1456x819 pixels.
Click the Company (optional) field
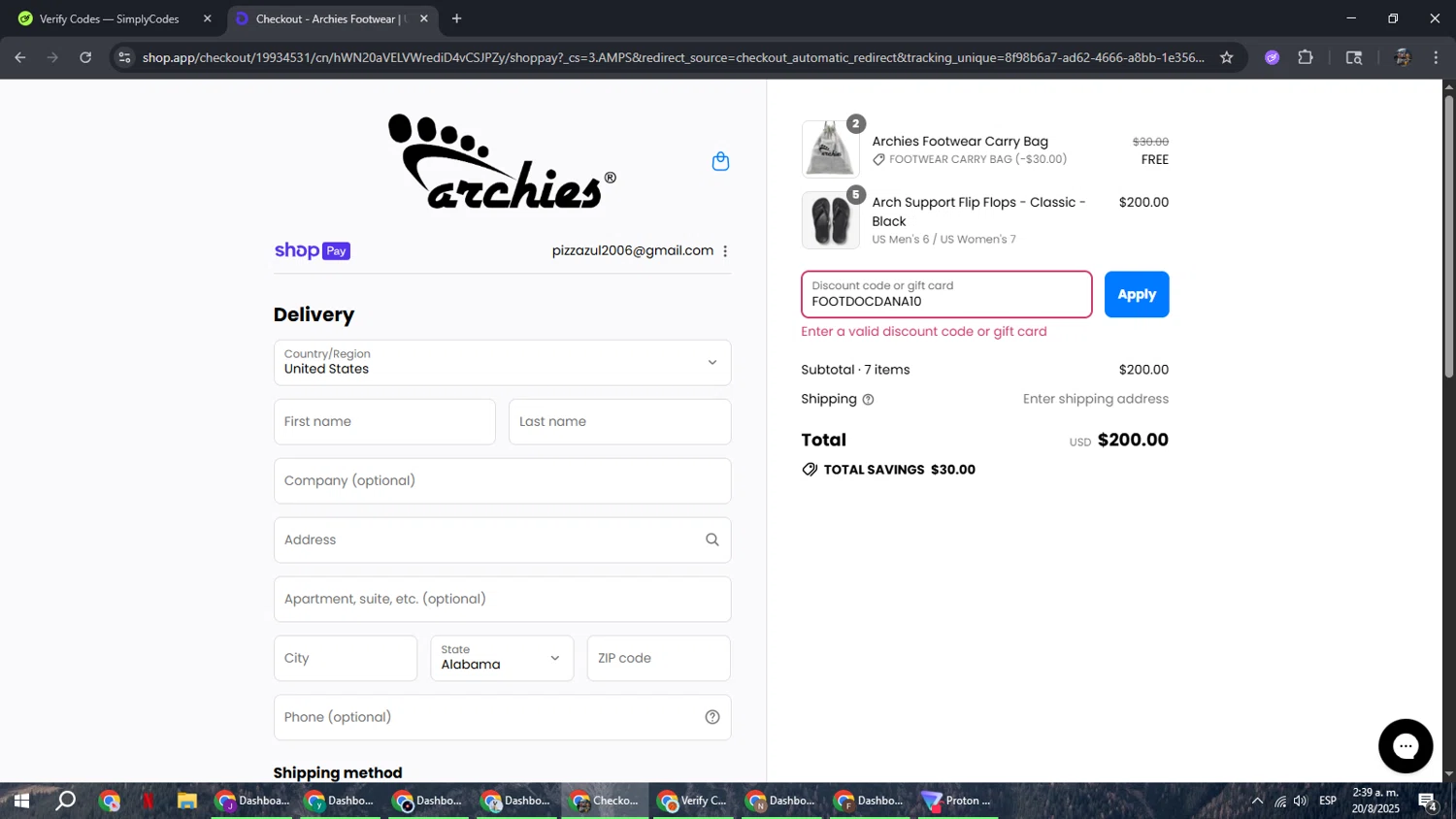[x=502, y=481]
